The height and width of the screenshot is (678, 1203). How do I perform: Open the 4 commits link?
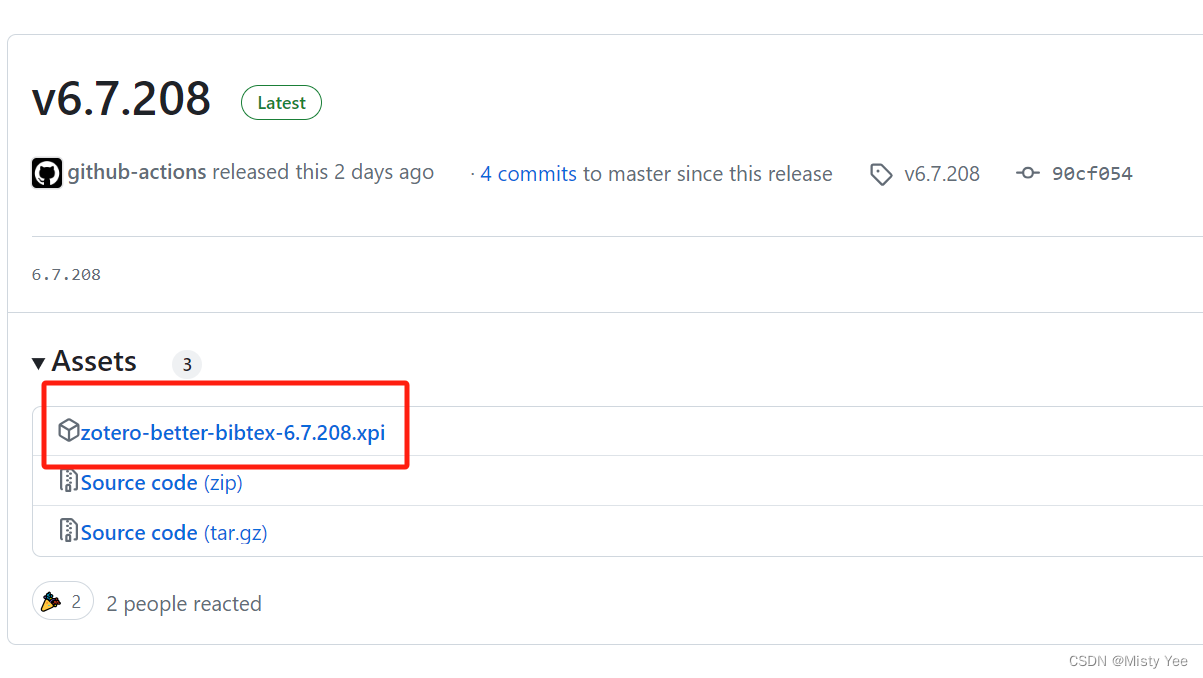coord(528,174)
